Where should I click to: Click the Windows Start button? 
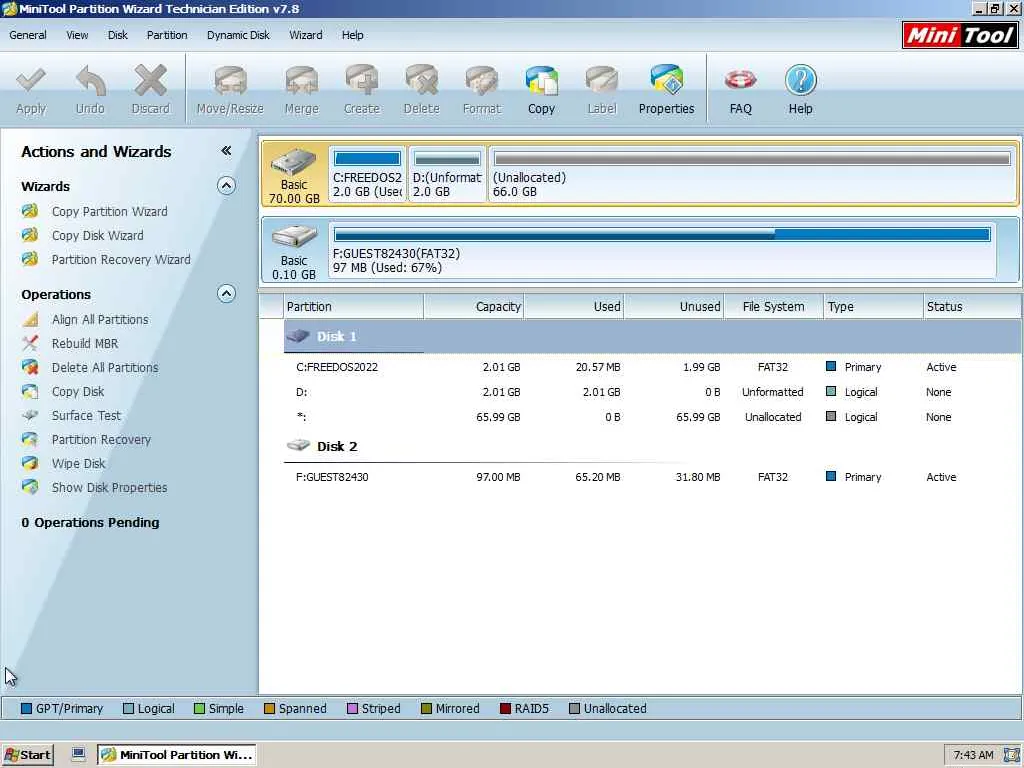(27, 755)
